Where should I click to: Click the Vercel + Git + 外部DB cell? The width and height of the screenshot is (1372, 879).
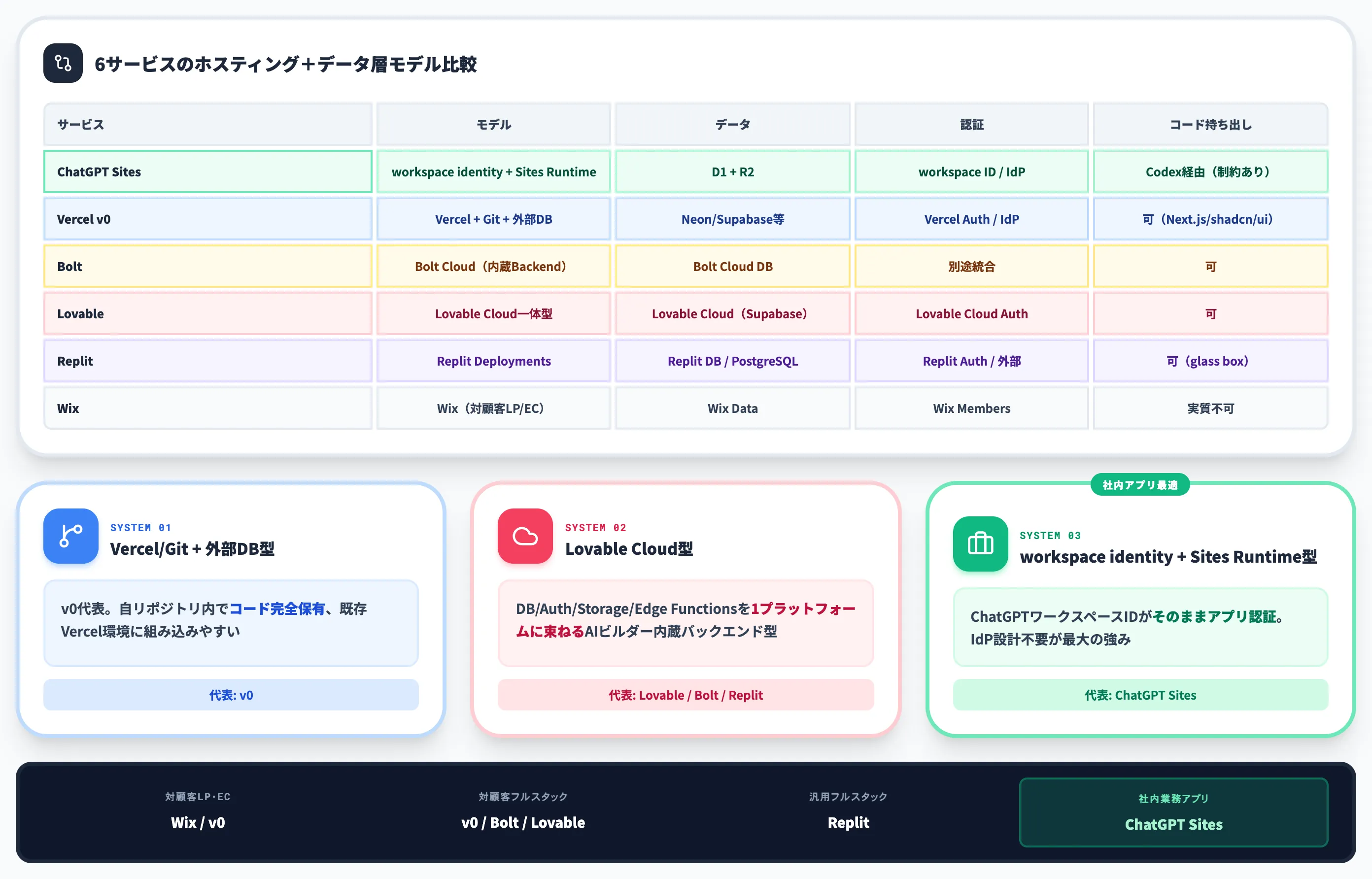[x=494, y=219]
